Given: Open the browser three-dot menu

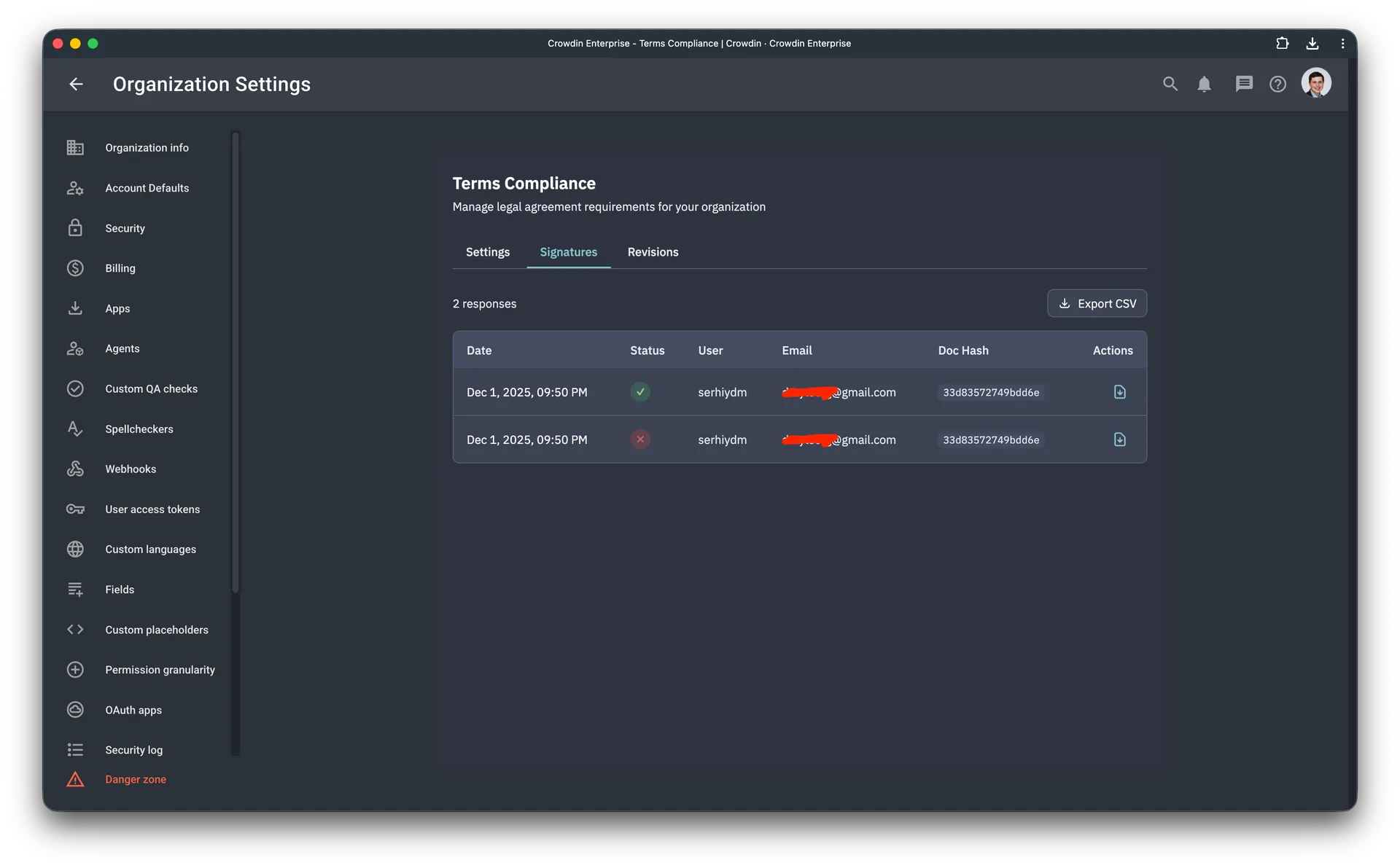Looking at the screenshot, I should click(x=1342, y=43).
